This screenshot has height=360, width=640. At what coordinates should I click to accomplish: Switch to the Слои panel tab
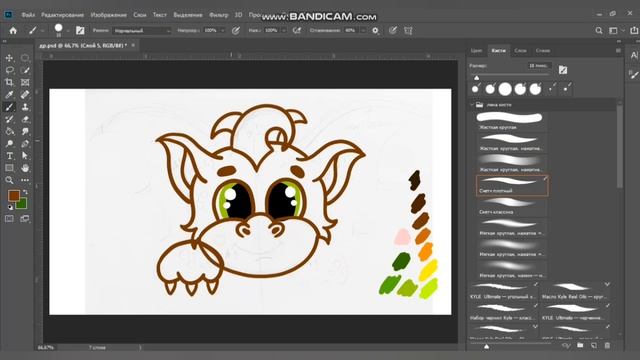[x=520, y=51]
